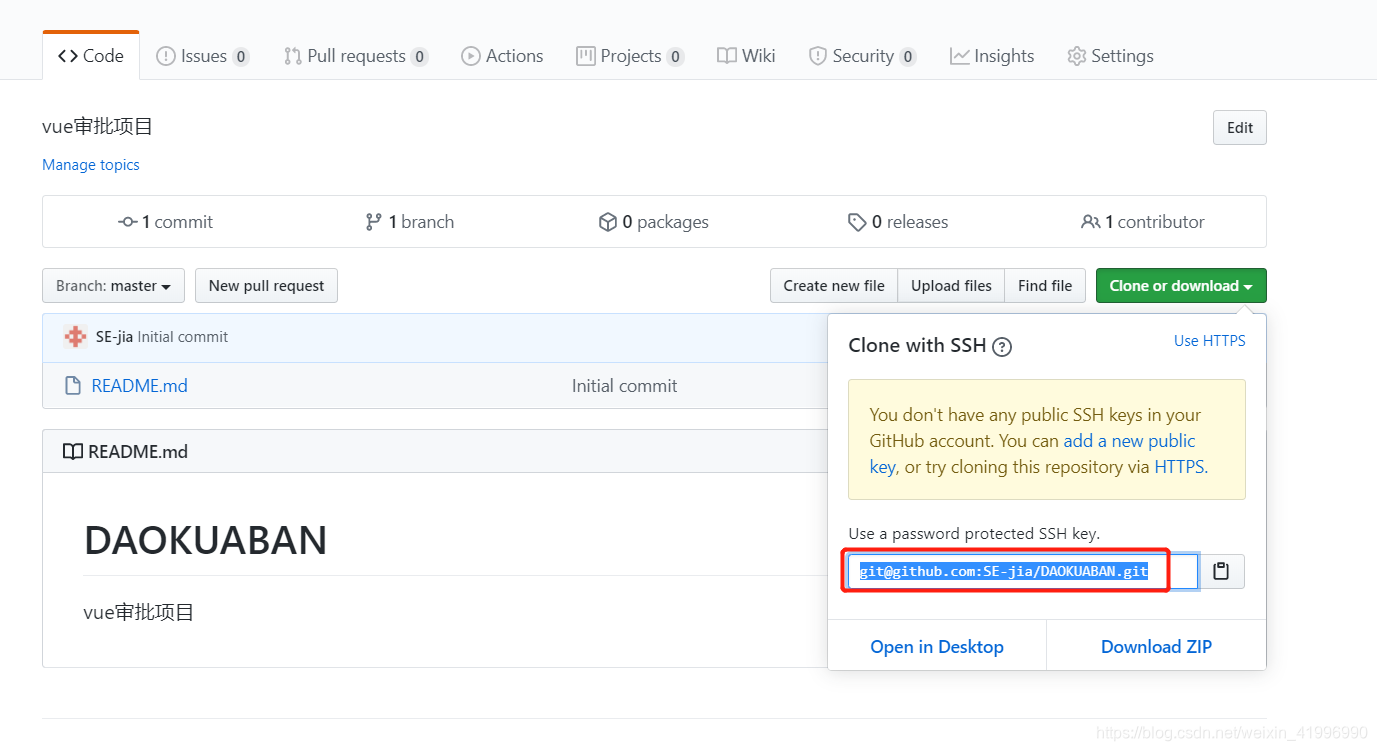The height and width of the screenshot is (751, 1377).
Task: Copy clone URL with clipboard icon
Action: click(x=1221, y=572)
